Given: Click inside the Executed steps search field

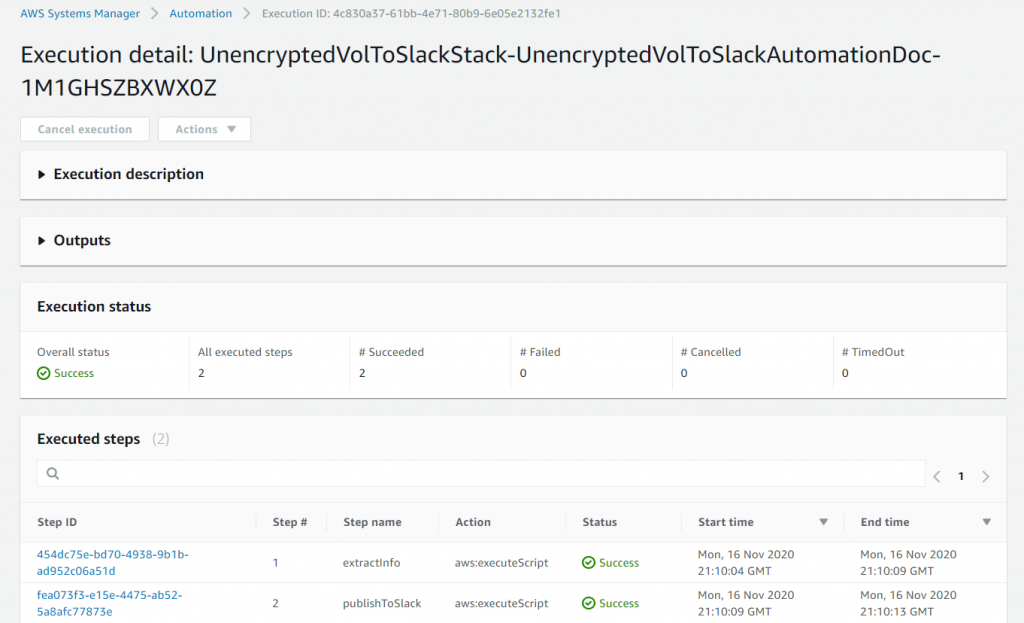Looking at the screenshot, I should point(400,473).
